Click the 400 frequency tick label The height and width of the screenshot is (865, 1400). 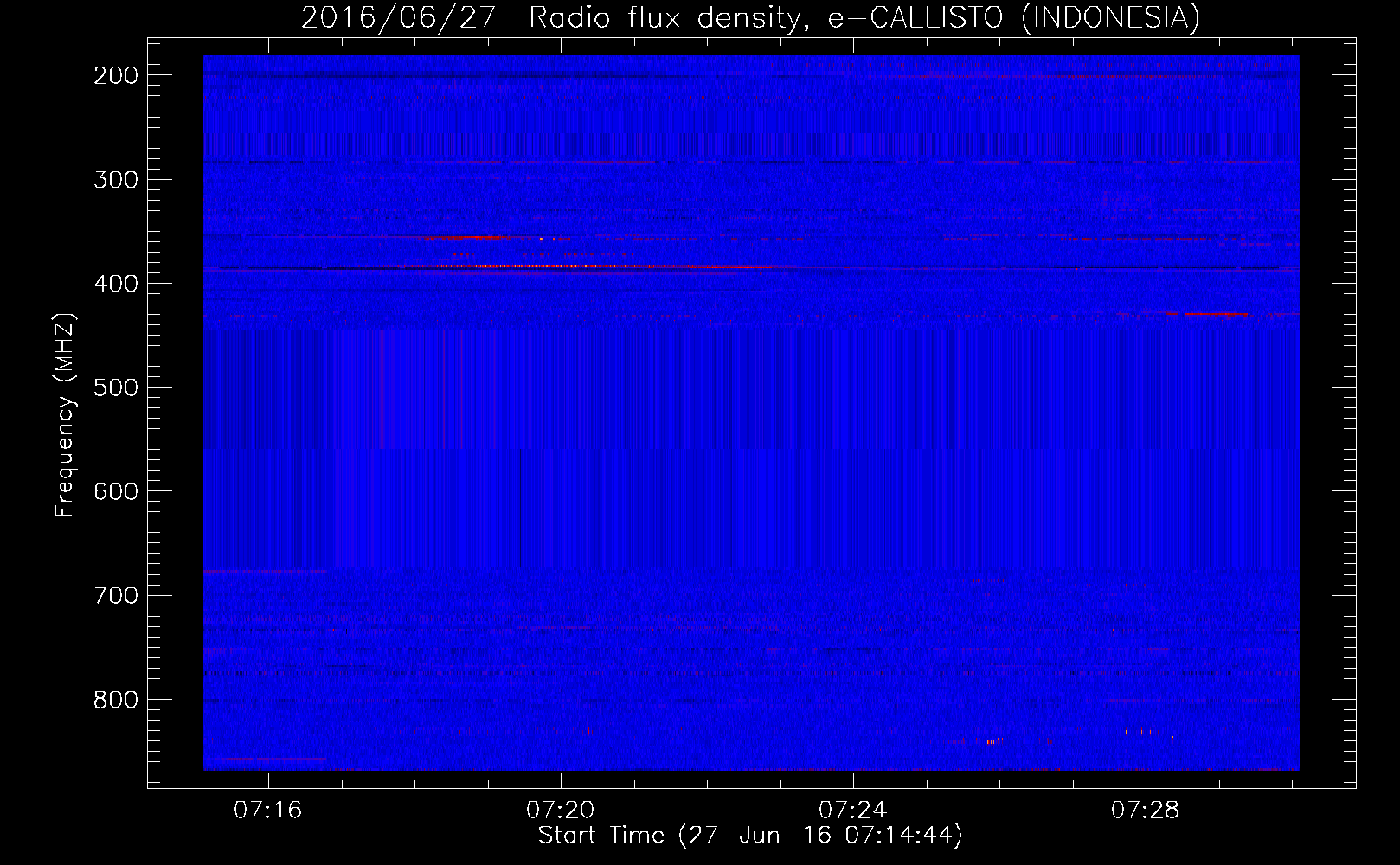click(x=116, y=284)
